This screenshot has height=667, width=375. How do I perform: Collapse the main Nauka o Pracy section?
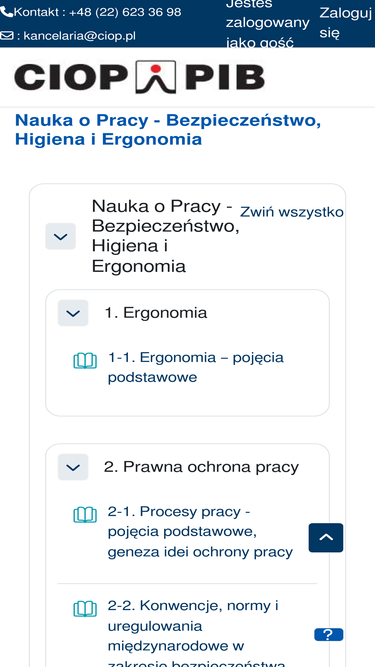click(60, 236)
